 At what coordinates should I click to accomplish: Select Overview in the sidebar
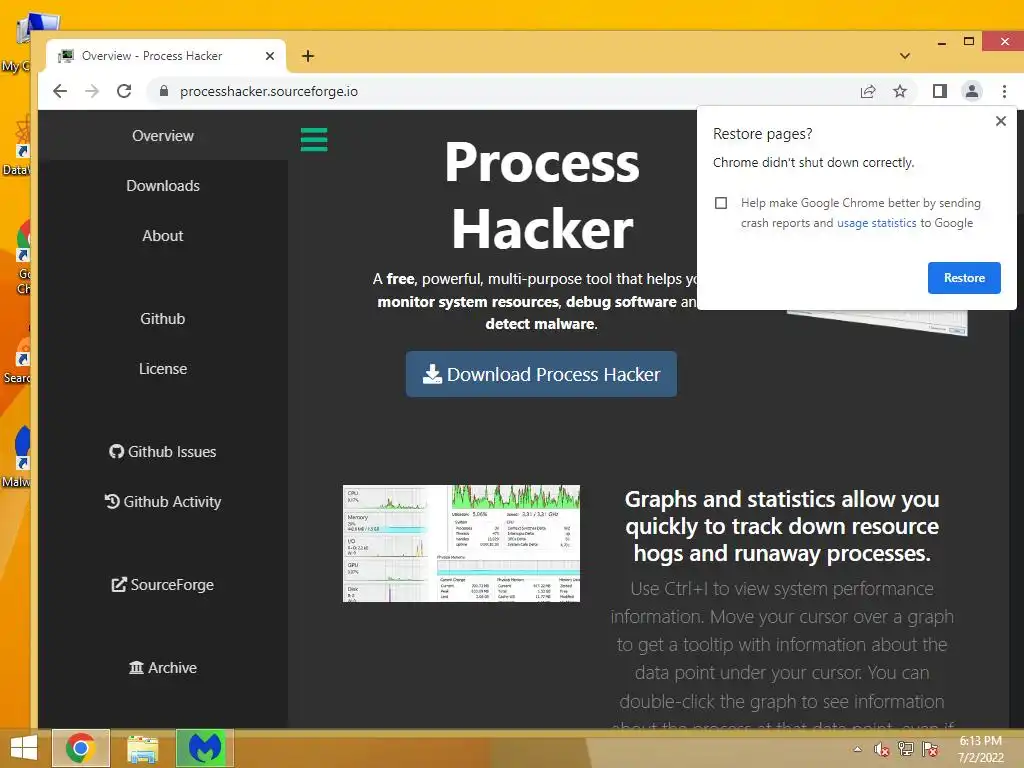coord(163,136)
